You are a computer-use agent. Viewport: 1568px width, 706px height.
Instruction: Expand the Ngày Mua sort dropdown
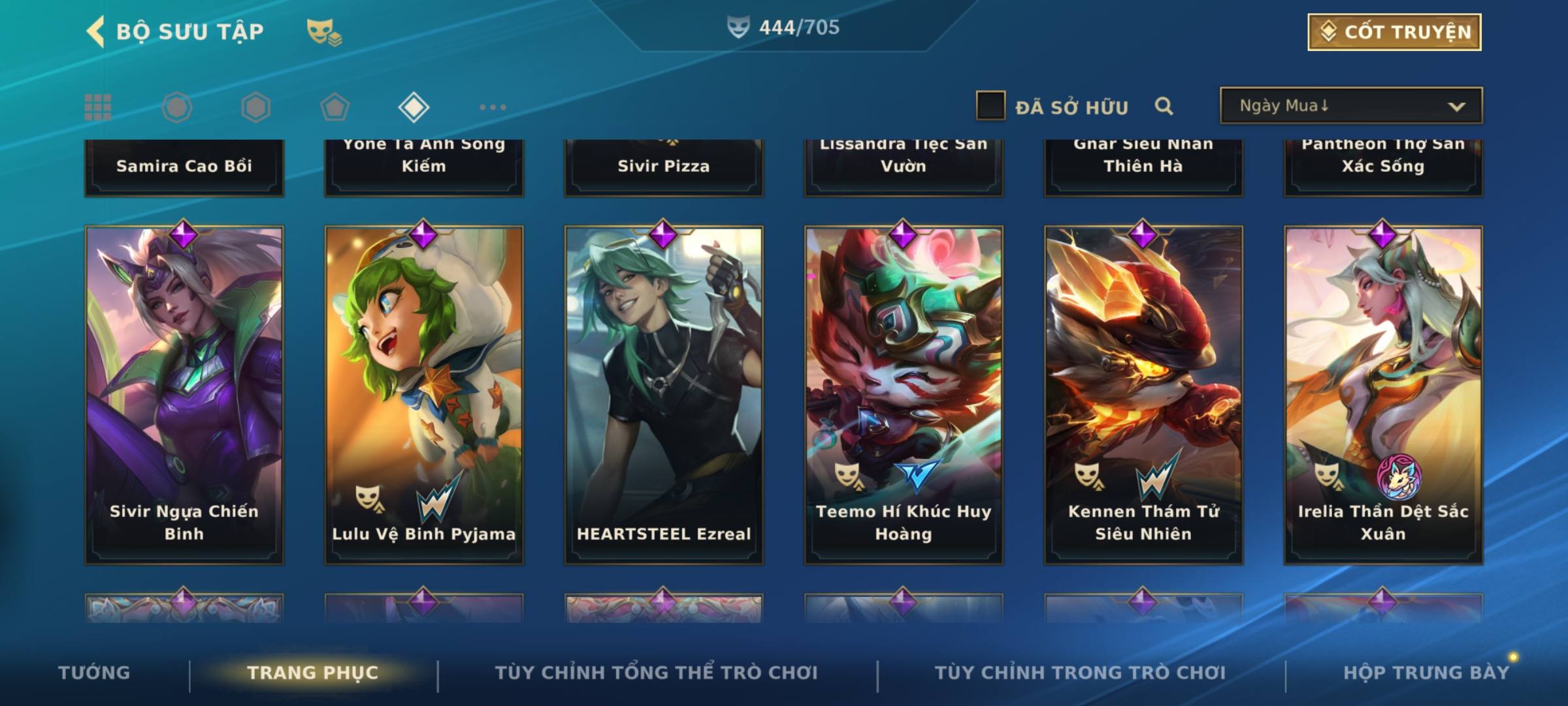1351,106
